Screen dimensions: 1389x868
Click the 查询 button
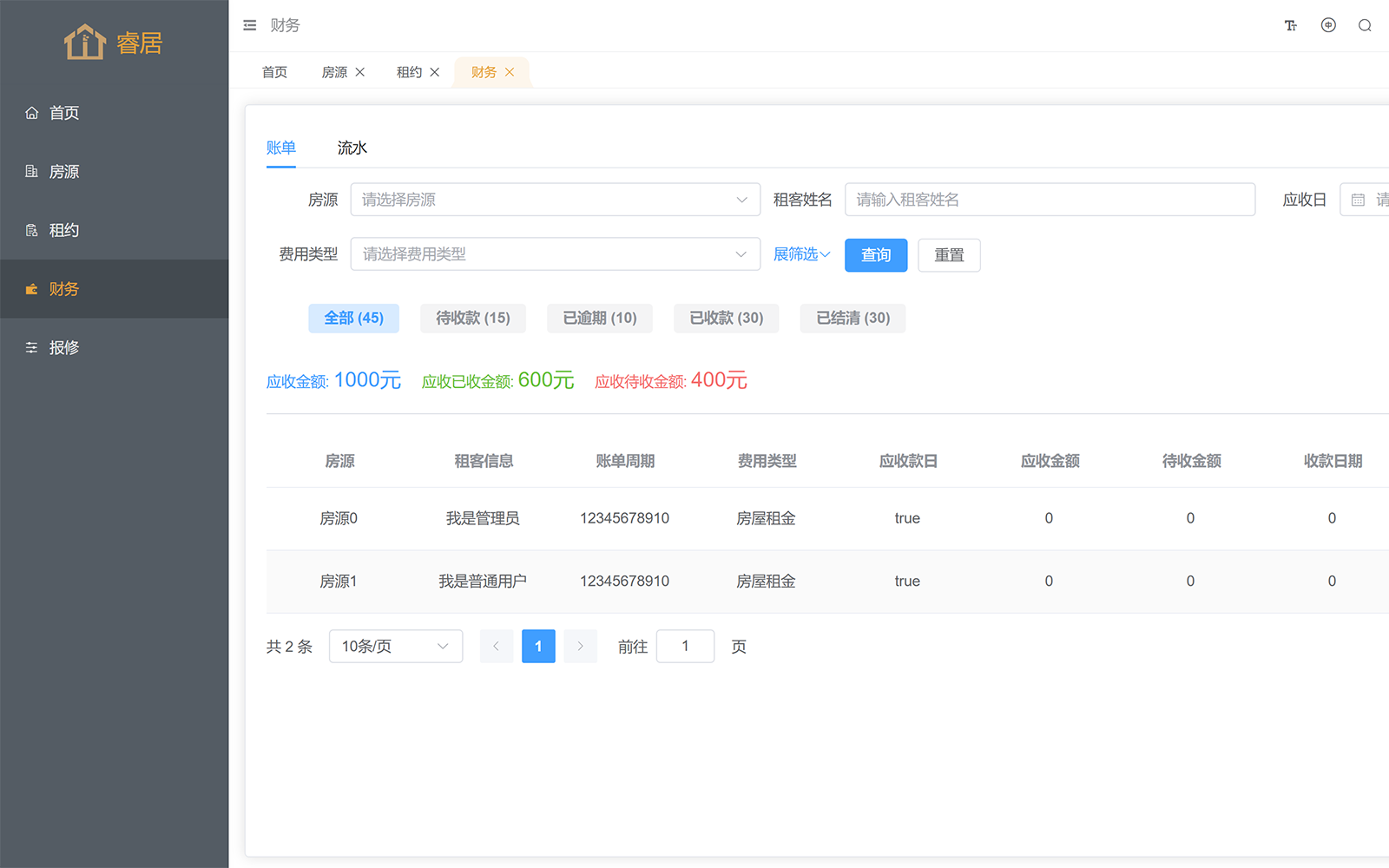point(875,255)
